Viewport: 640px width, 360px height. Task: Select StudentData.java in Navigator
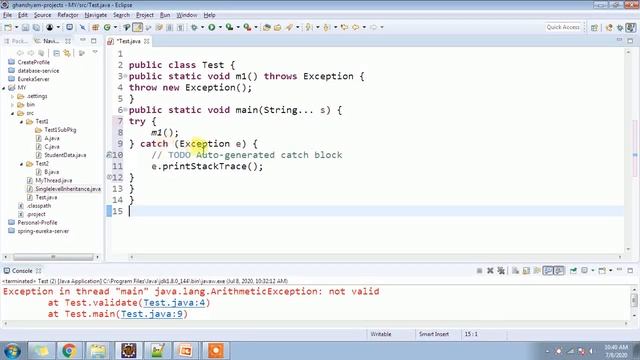tap(64, 155)
